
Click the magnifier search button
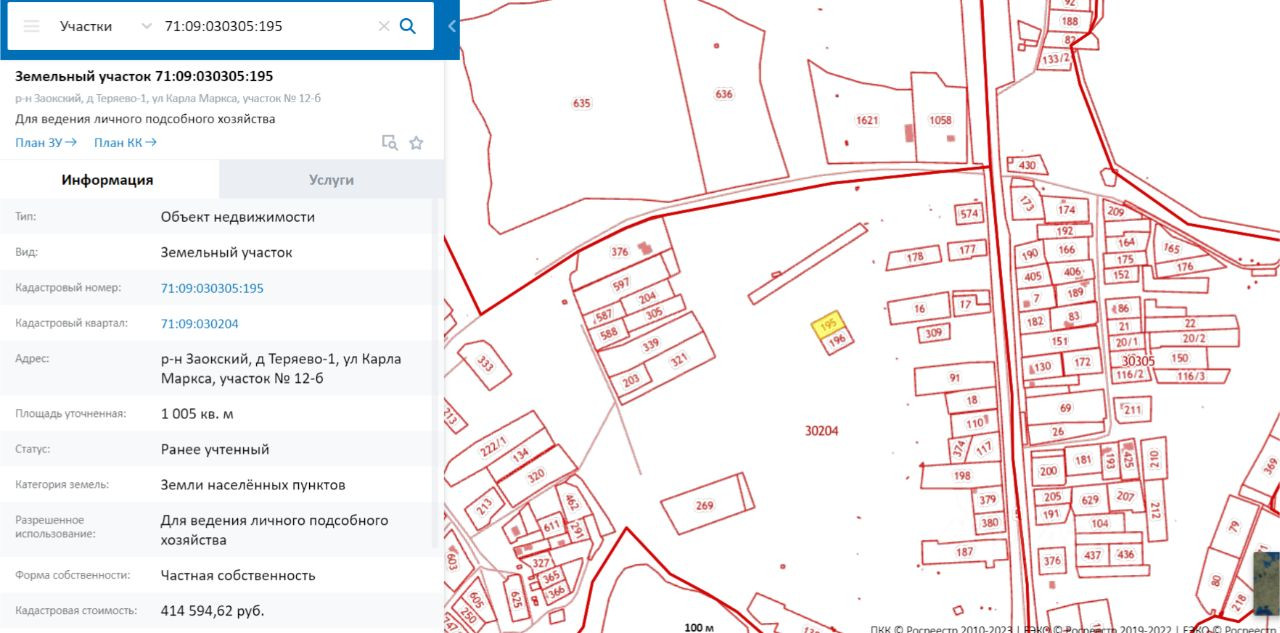(x=408, y=26)
